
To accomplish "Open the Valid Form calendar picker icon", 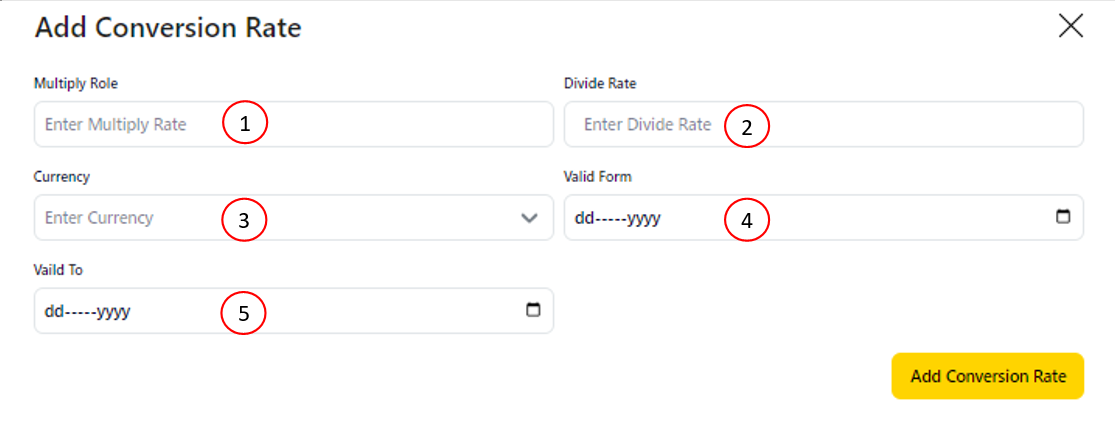I will [x=1063, y=217].
